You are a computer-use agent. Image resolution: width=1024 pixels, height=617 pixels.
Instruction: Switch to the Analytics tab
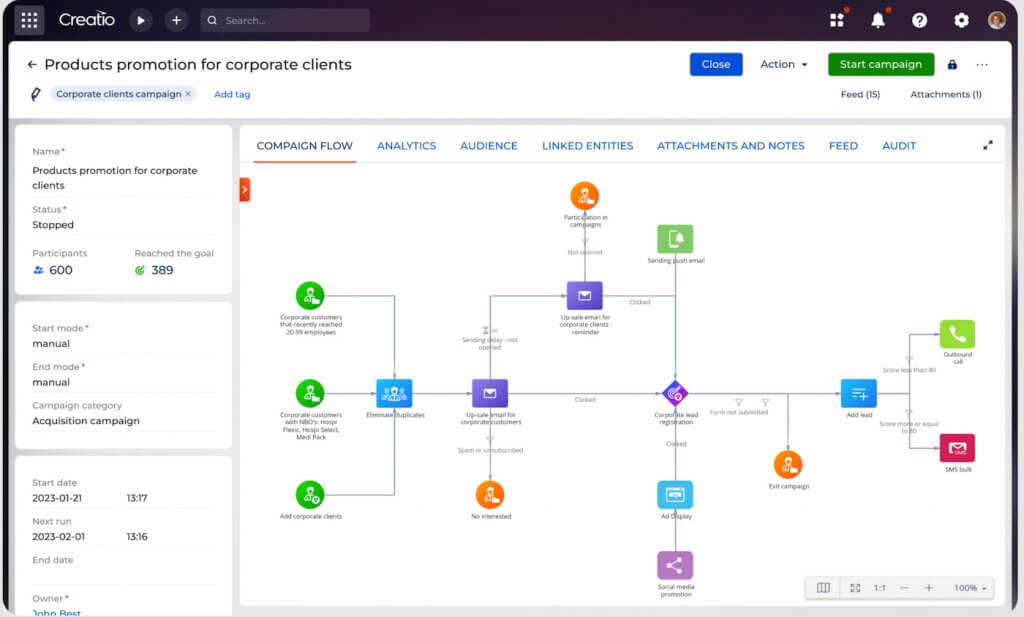406,145
